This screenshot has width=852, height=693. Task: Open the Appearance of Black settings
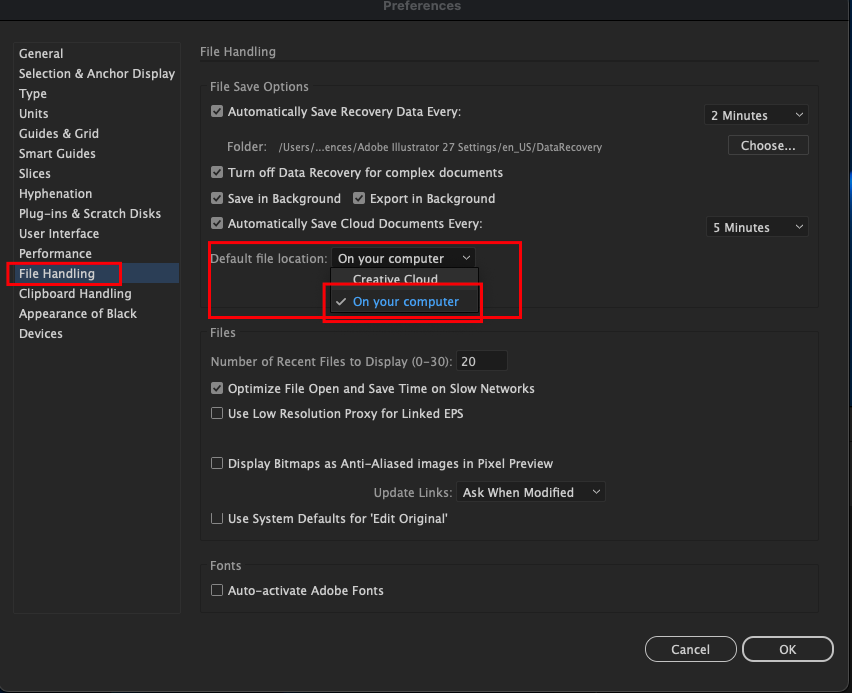(77, 313)
